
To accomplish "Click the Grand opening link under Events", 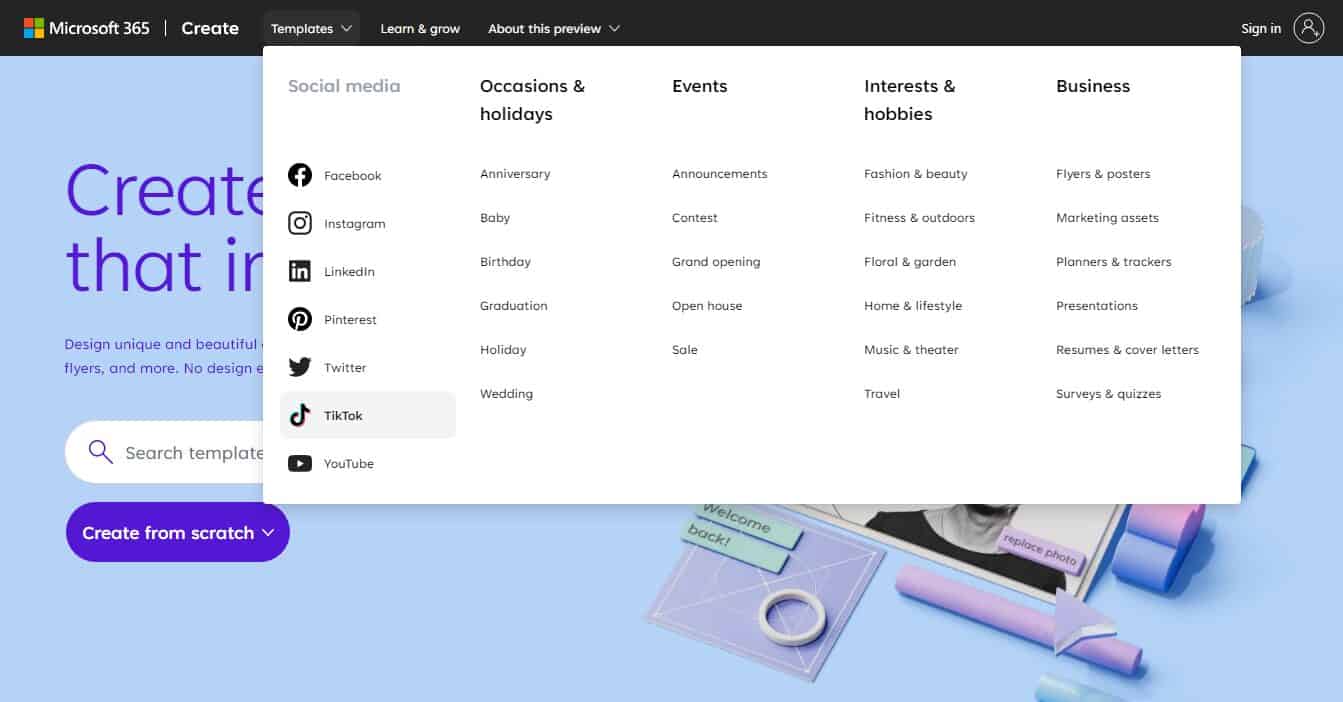I will (x=716, y=261).
